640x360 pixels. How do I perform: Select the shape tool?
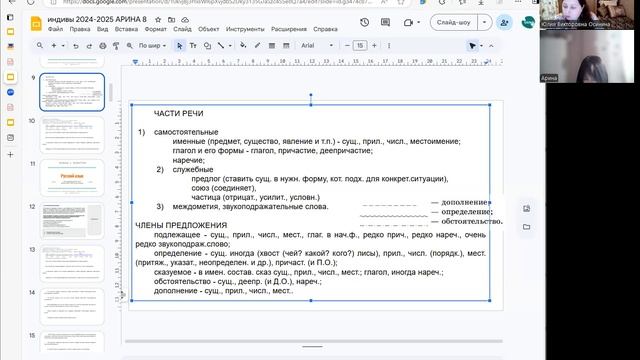[x=207, y=46]
